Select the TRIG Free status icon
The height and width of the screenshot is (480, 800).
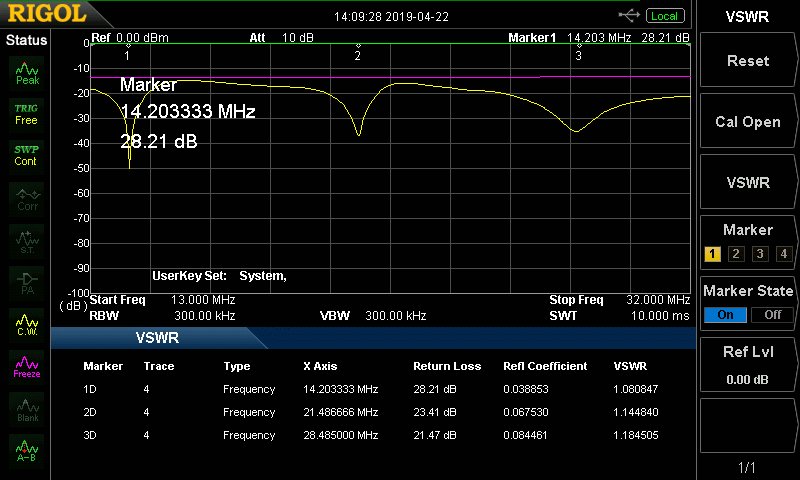[x=26, y=113]
